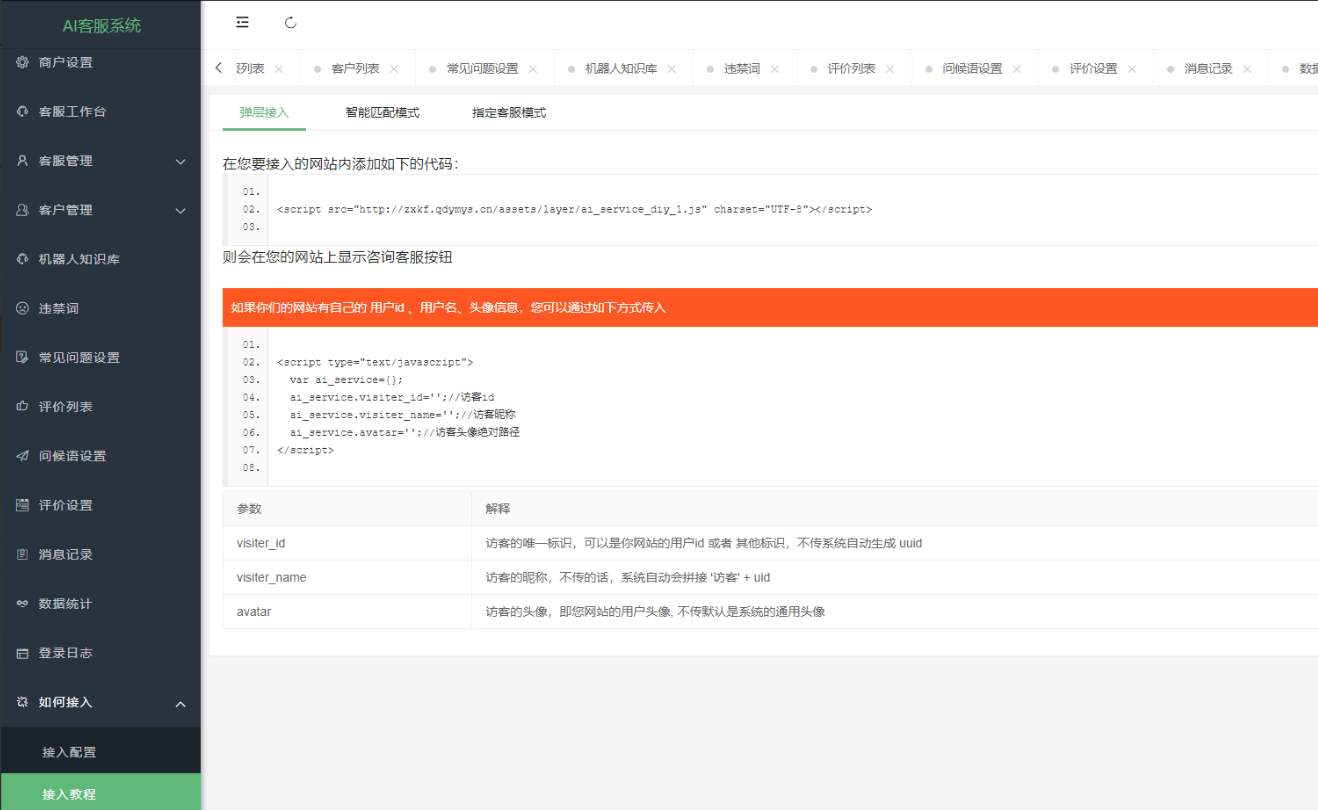Click the 违禁词 sad-face icon

[22, 308]
